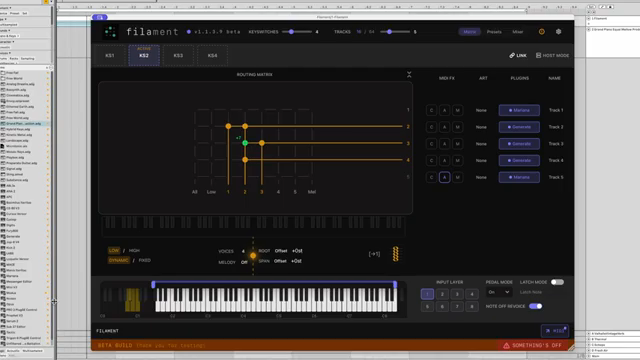
Task: Select input layer 4
Action: [472, 294]
